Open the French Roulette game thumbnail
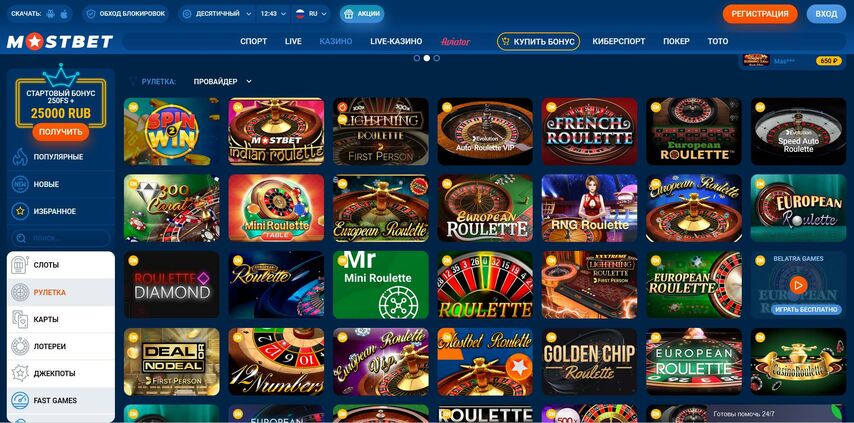 (x=589, y=131)
